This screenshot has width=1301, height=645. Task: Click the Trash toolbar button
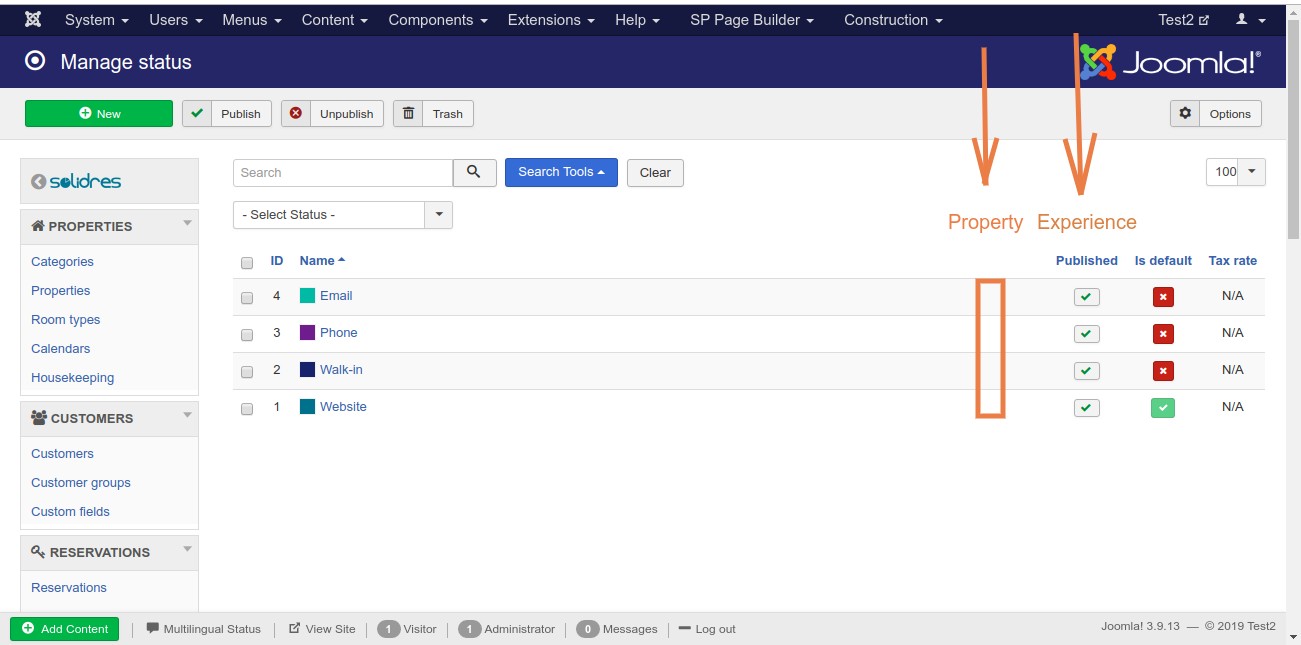[x=433, y=114]
